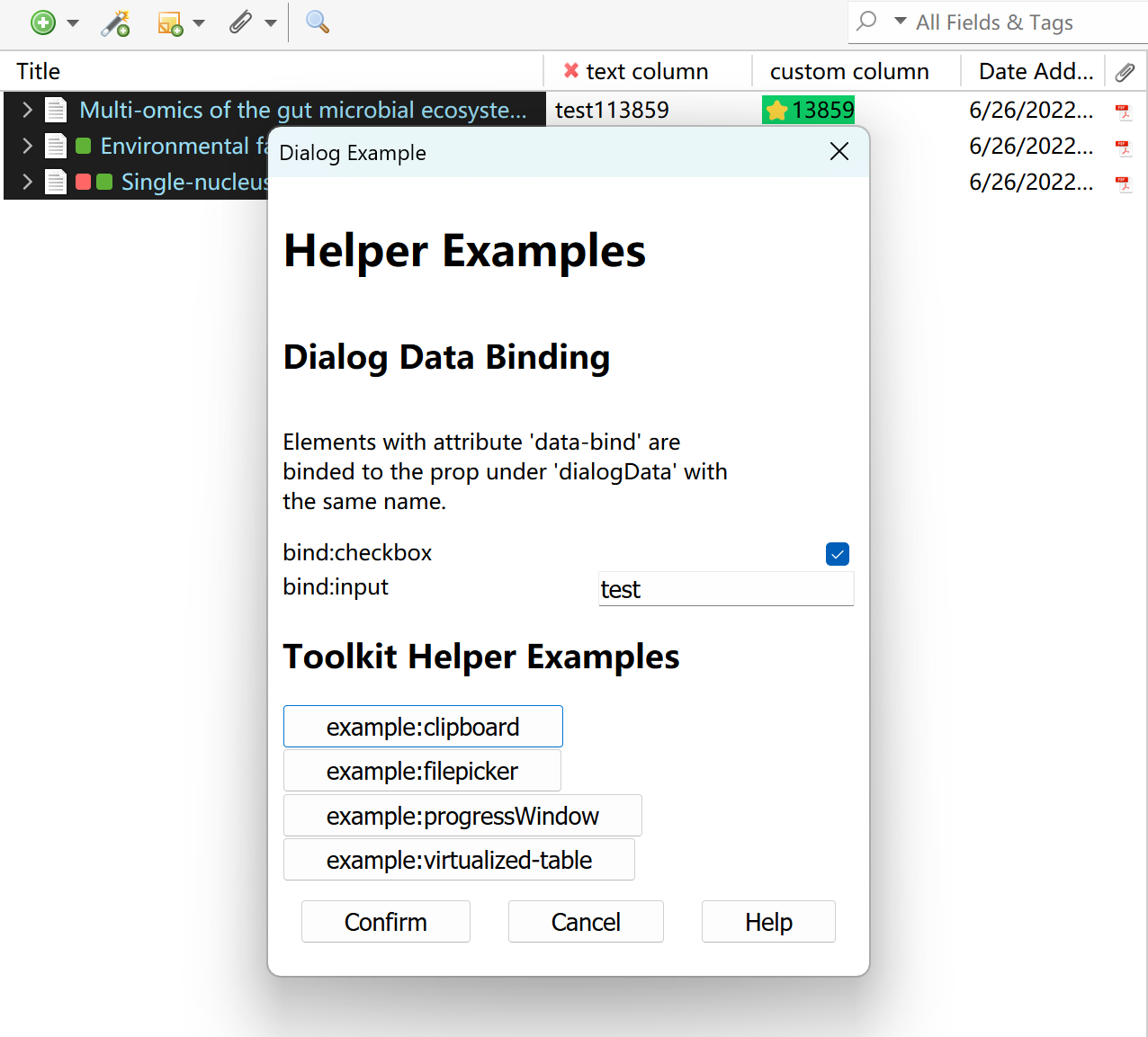
Task: Click the PDF icon in the second row
Action: pos(1123,148)
